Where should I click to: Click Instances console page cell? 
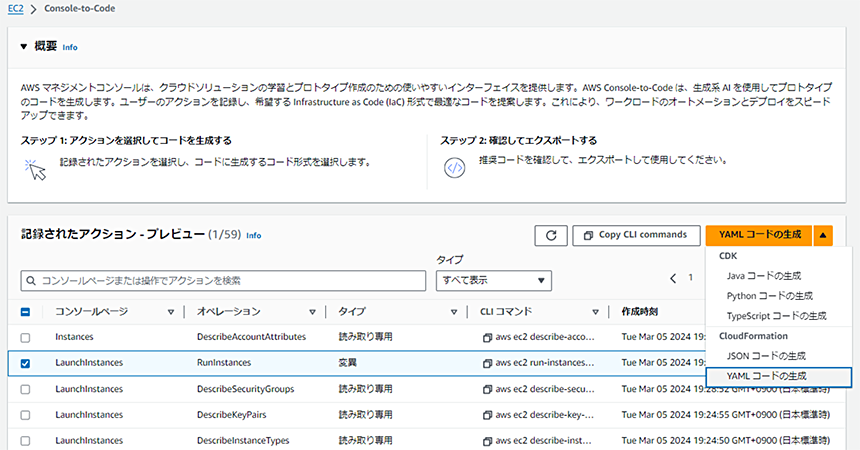[74, 337]
